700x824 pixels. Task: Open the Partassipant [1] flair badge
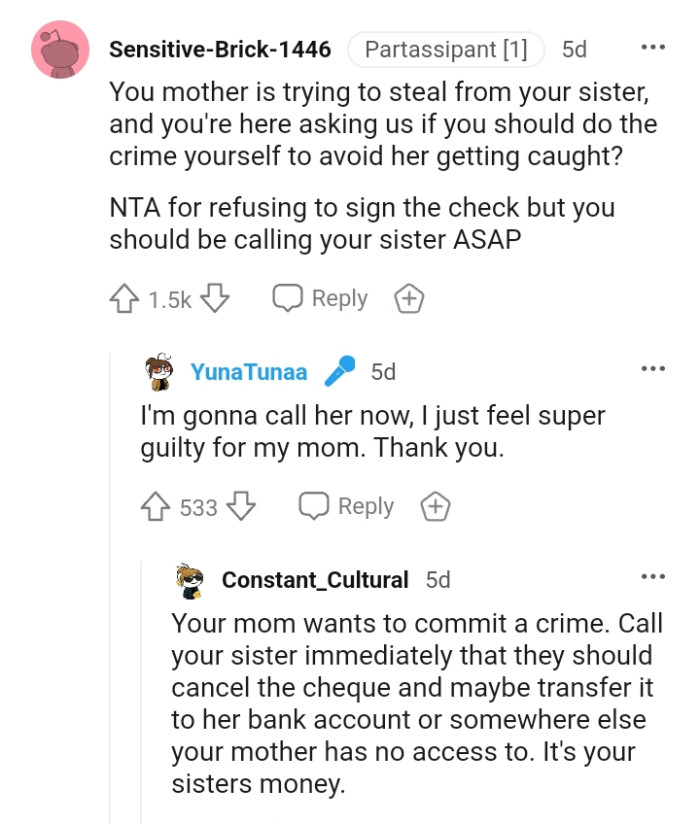tap(446, 48)
